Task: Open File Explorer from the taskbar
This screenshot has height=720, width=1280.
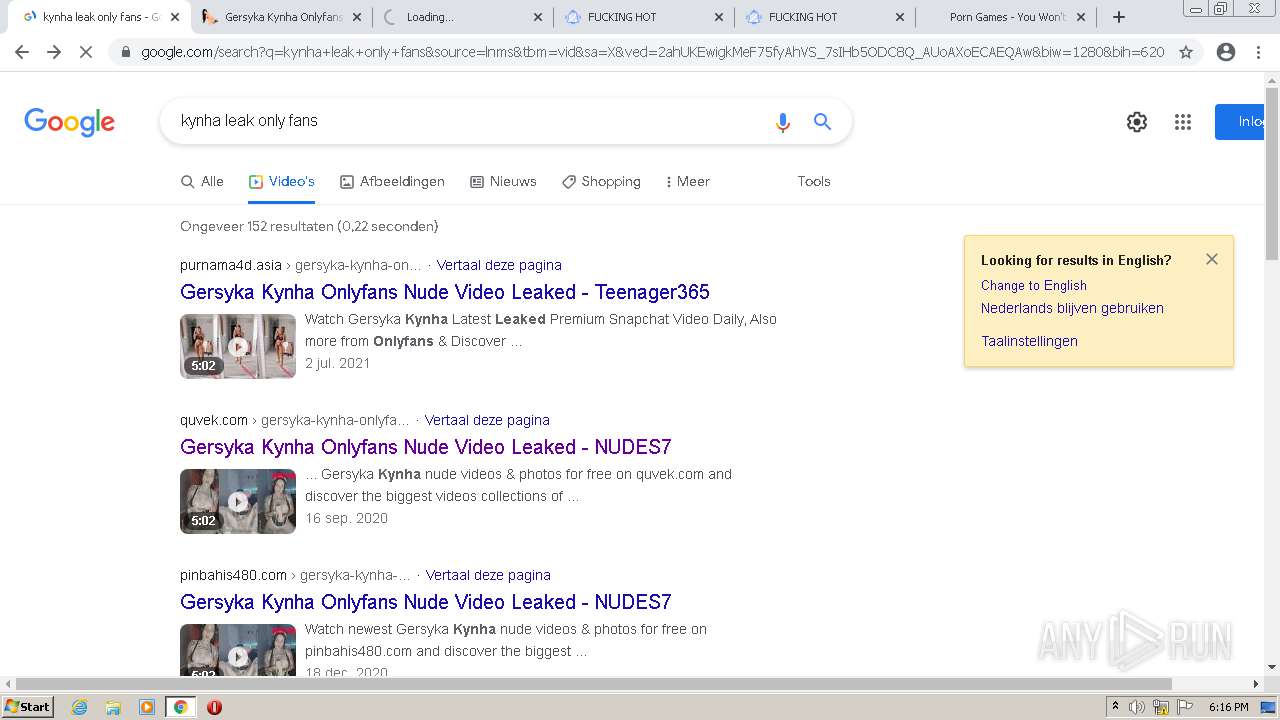Action: coord(113,707)
